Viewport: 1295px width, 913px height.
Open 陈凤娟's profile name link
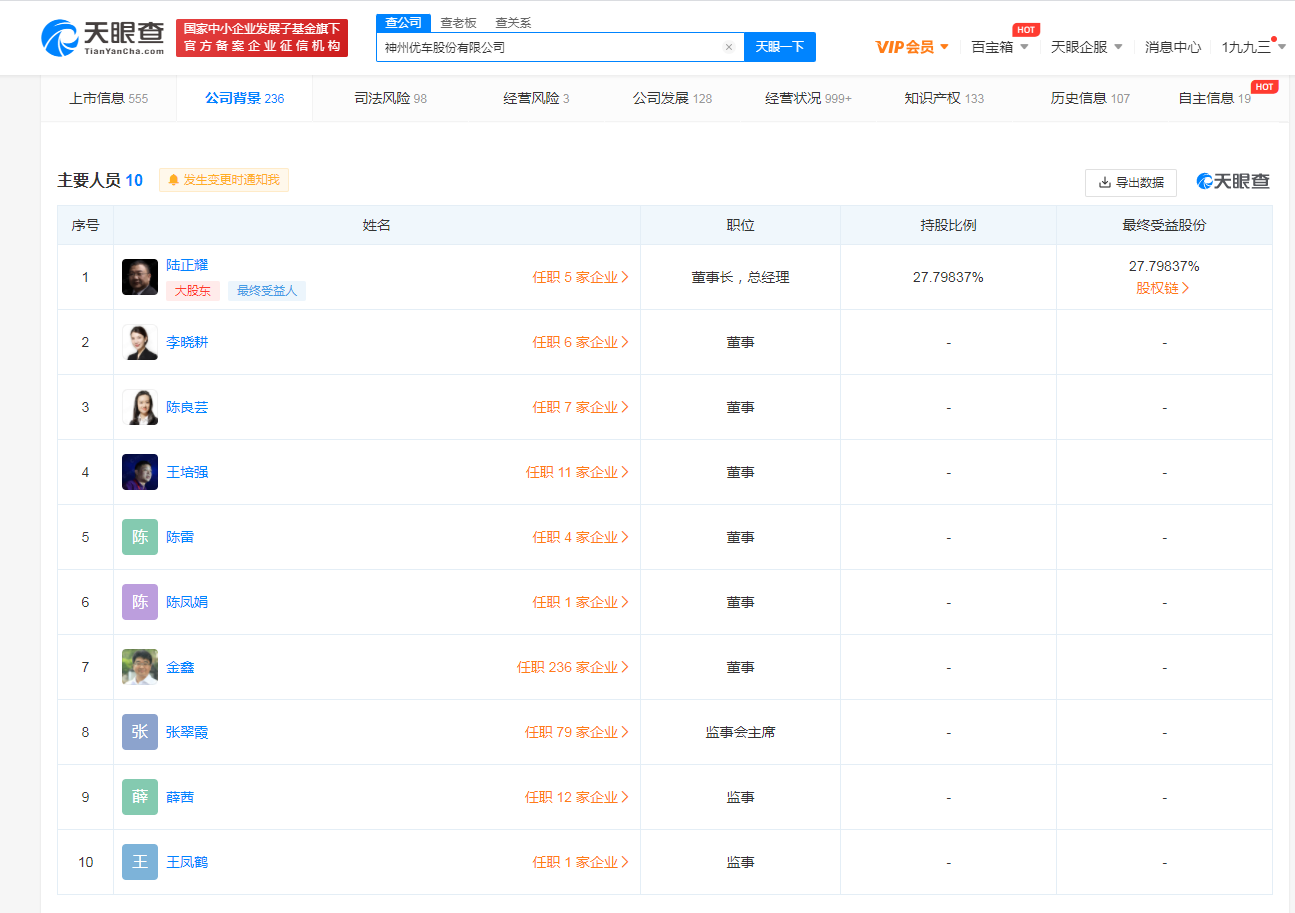coord(187,602)
